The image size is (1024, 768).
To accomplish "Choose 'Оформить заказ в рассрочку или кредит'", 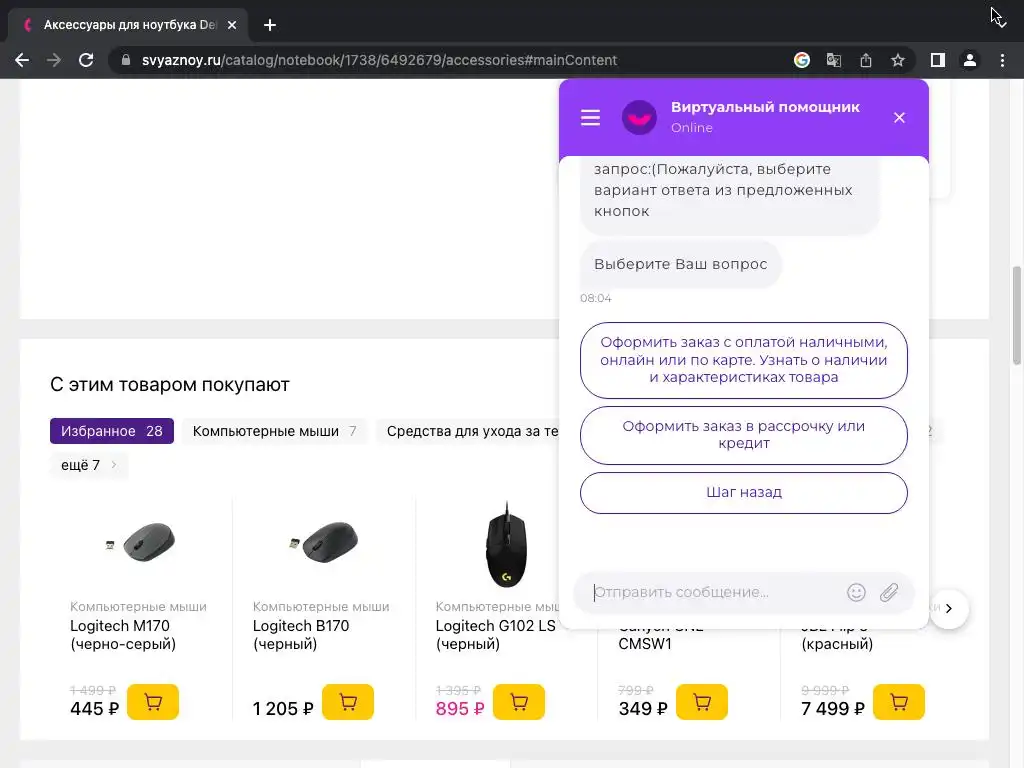I will pyautogui.click(x=743, y=435).
